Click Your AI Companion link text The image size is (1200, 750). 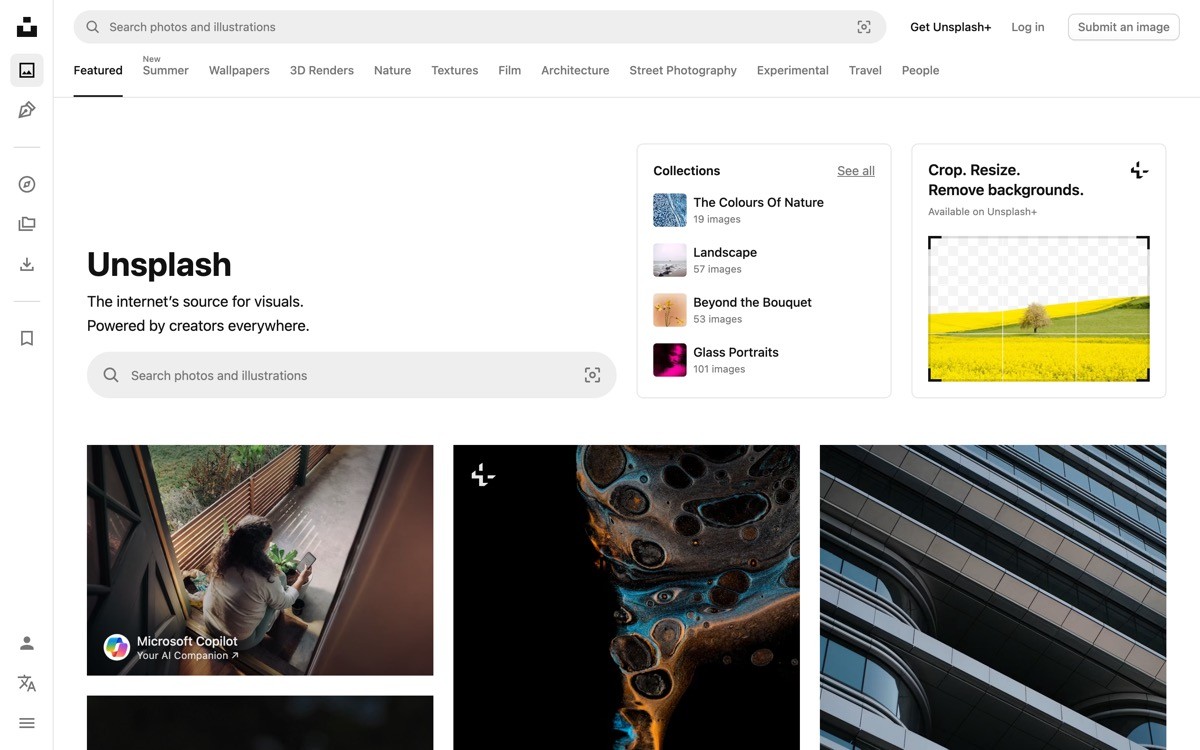(x=188, y=656)
